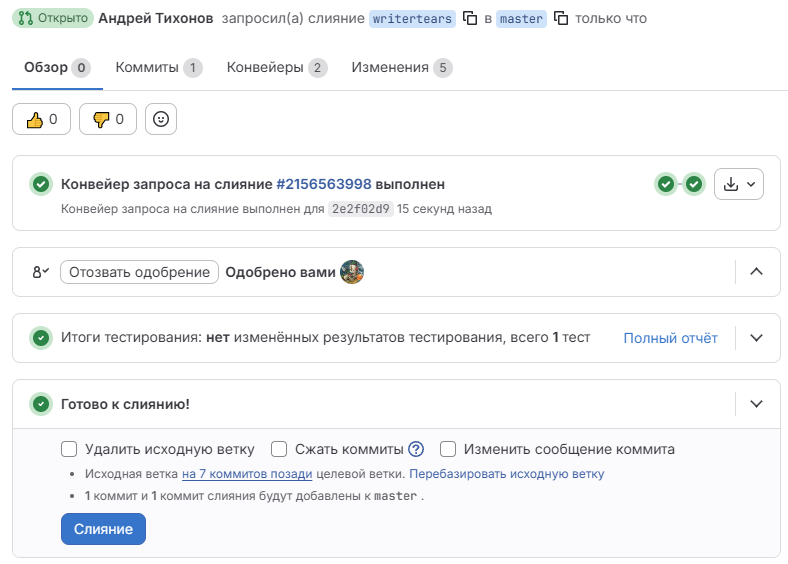Click Отозвать одобрение button
This screenshot has width=788, height=564.
coord(139,272)
